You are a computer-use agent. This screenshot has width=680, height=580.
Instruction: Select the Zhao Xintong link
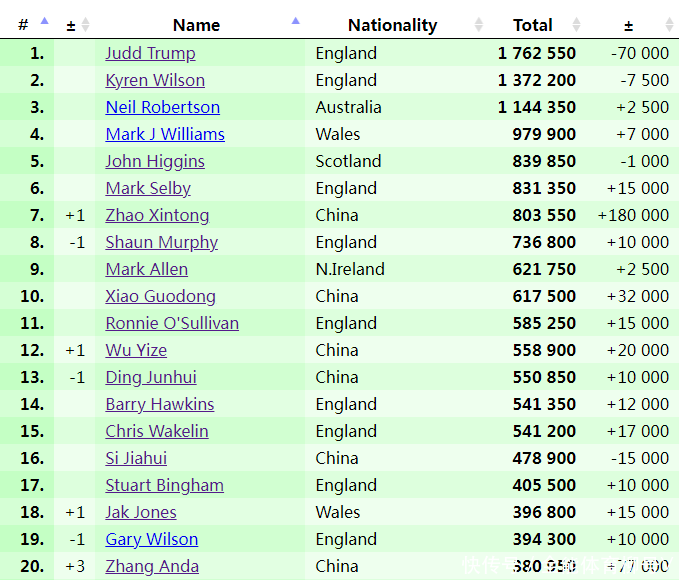(157, 215)
